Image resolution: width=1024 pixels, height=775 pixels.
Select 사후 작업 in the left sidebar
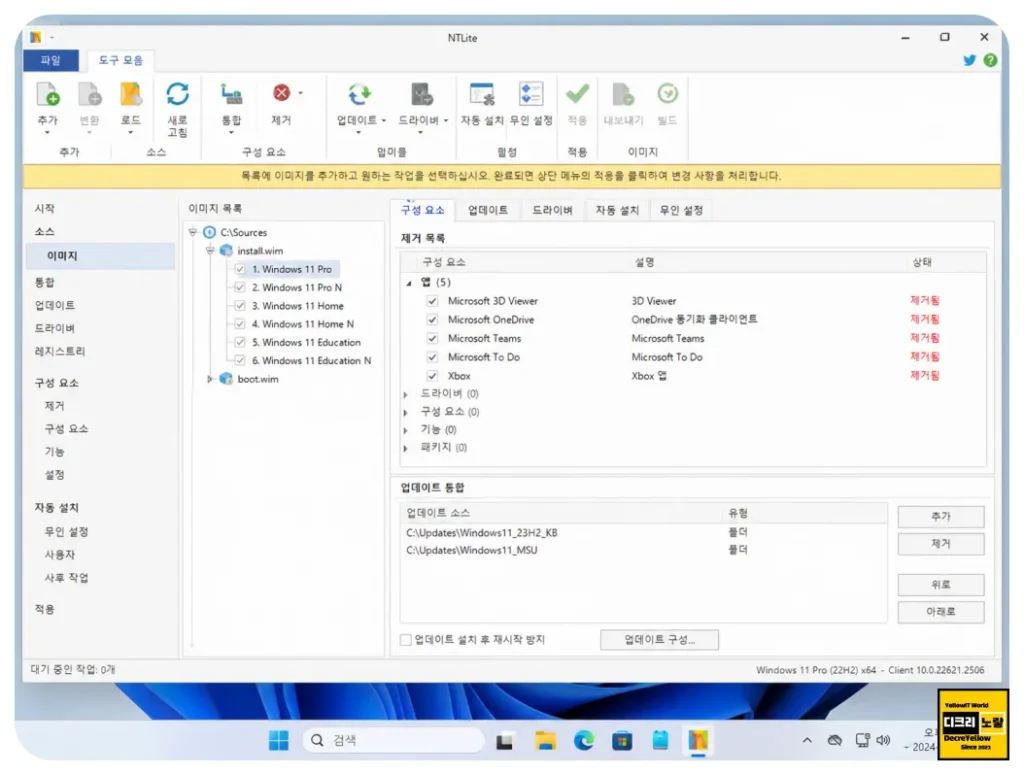click(66, 578)
